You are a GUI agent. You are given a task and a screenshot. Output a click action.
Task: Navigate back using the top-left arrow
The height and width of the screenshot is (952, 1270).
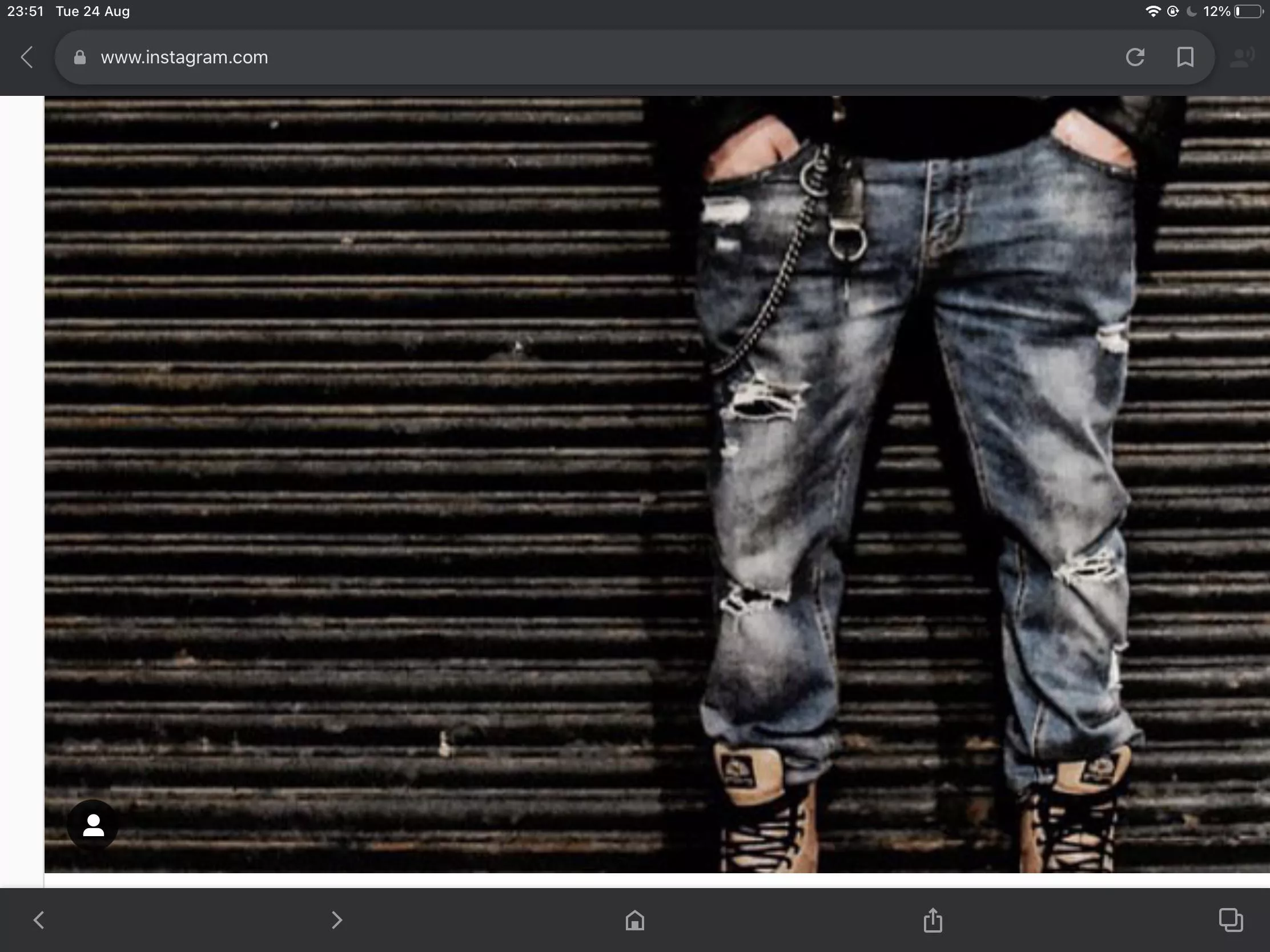pyautogui.click(x=27, y=57)
